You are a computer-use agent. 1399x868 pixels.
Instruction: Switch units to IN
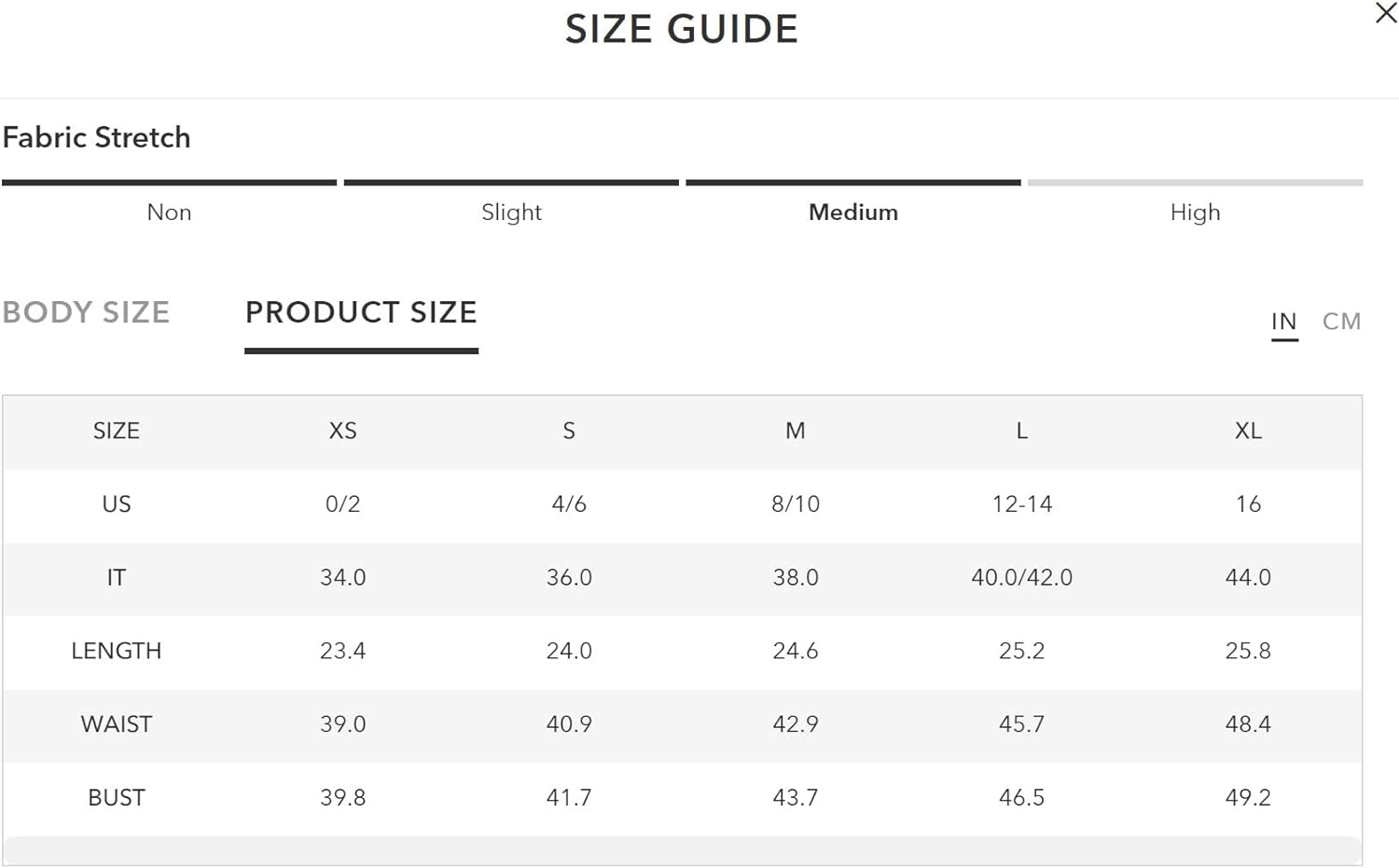click(x=1284, y=322)
